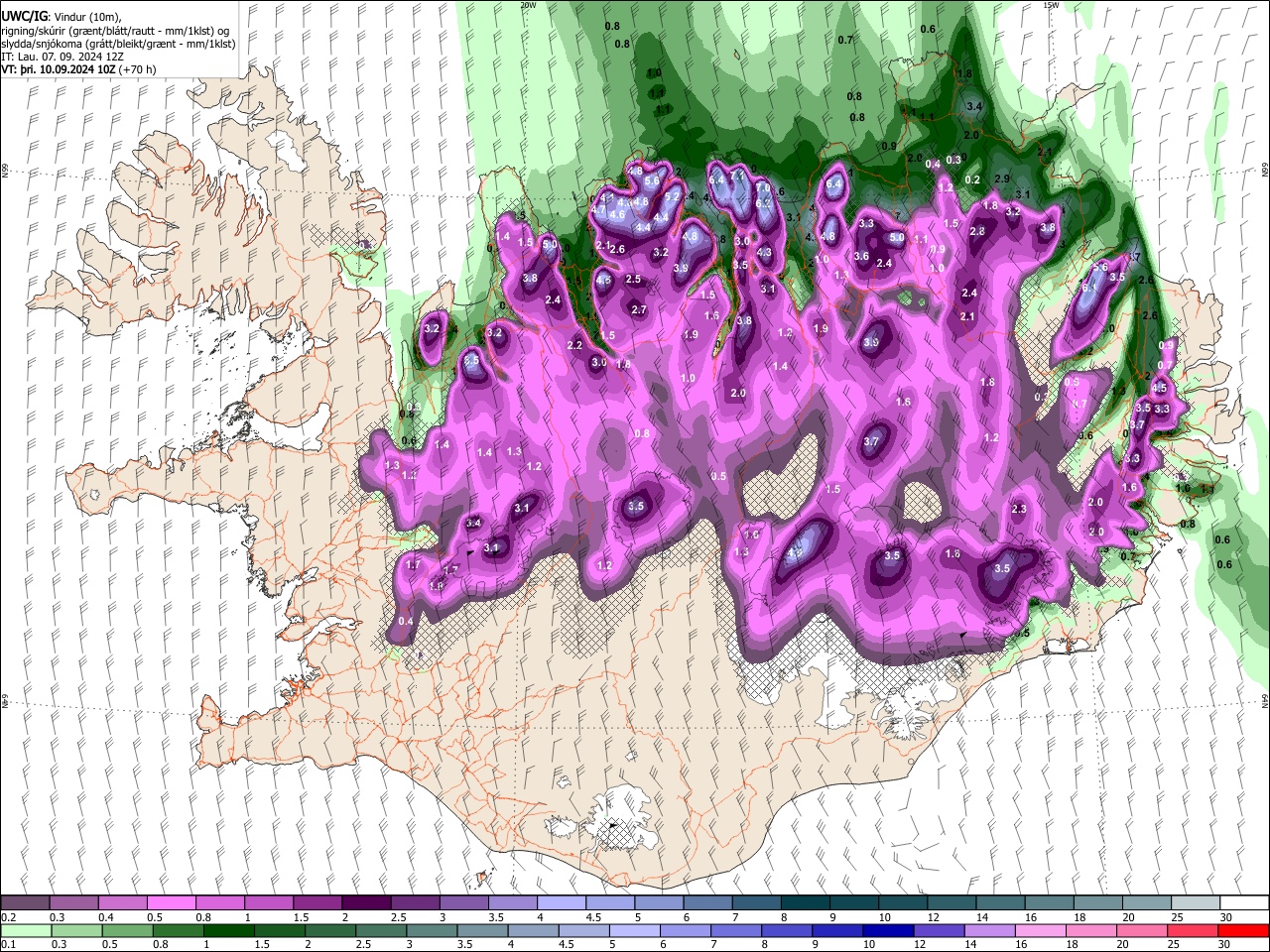Select upper legend swatch between 6 and 7
The image size is (1270, 952).
click(x=706, y=903)
